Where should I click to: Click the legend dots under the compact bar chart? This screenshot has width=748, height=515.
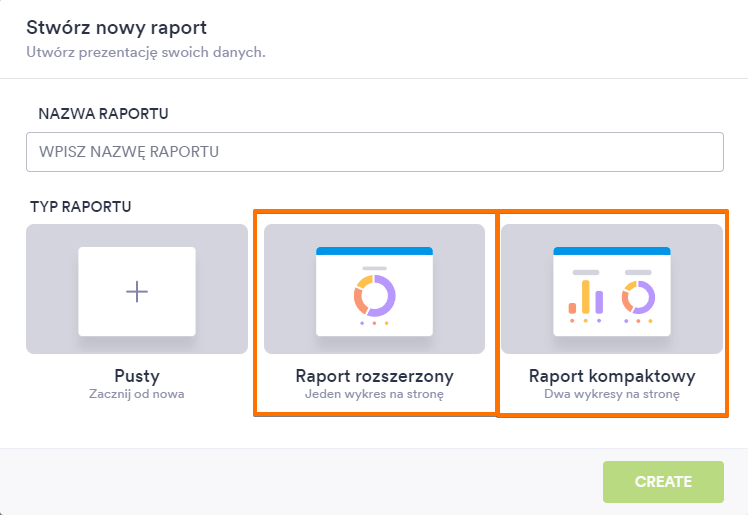[586, 321]
